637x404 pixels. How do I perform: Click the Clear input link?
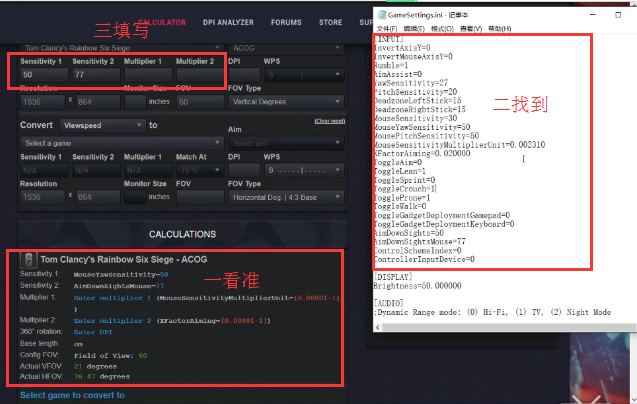[330, 121]
